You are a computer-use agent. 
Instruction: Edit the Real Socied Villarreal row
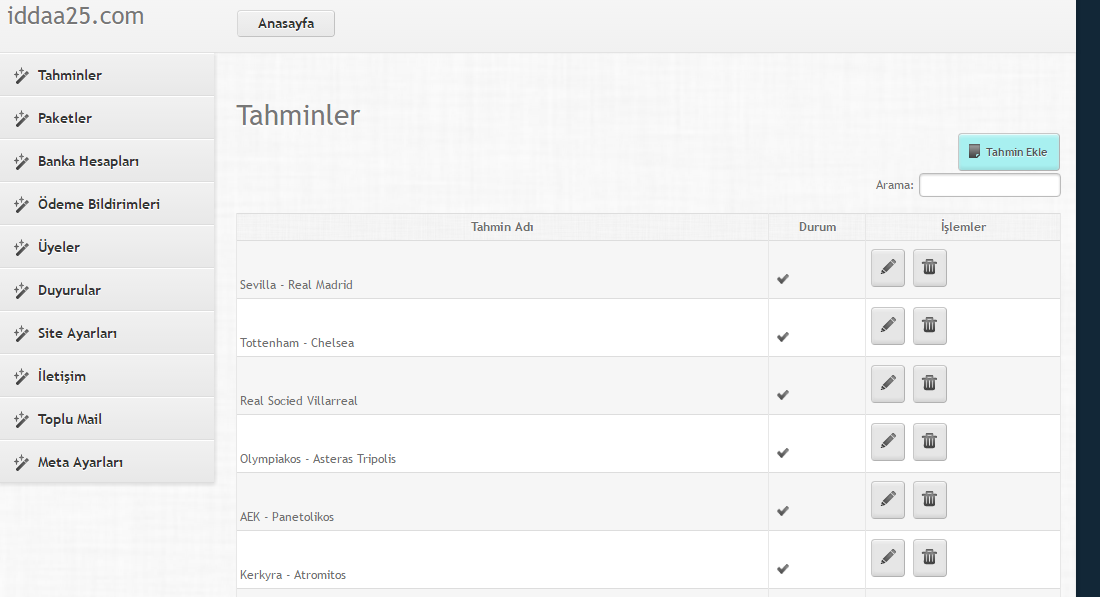pos(887,384)
